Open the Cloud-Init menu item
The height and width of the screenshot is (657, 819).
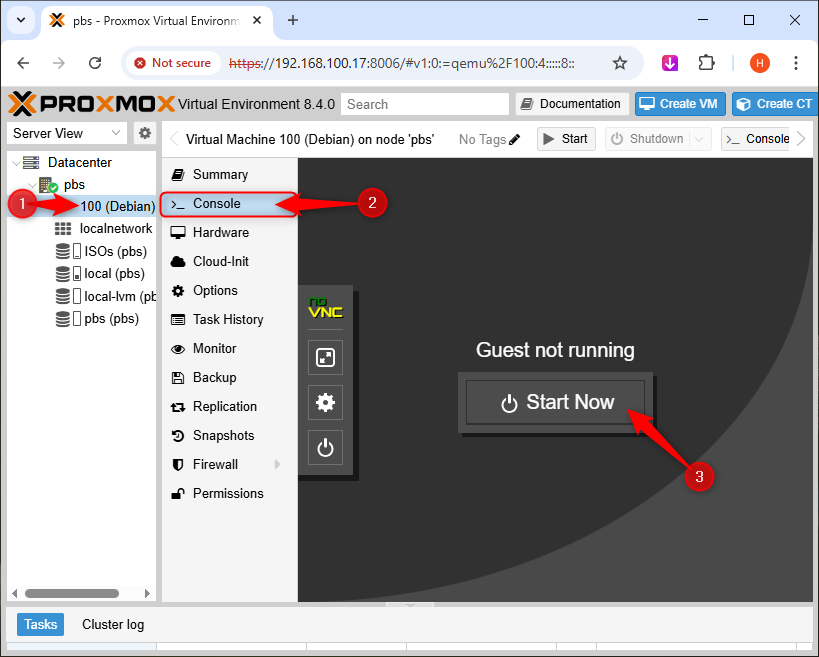[x=229, y=261]
